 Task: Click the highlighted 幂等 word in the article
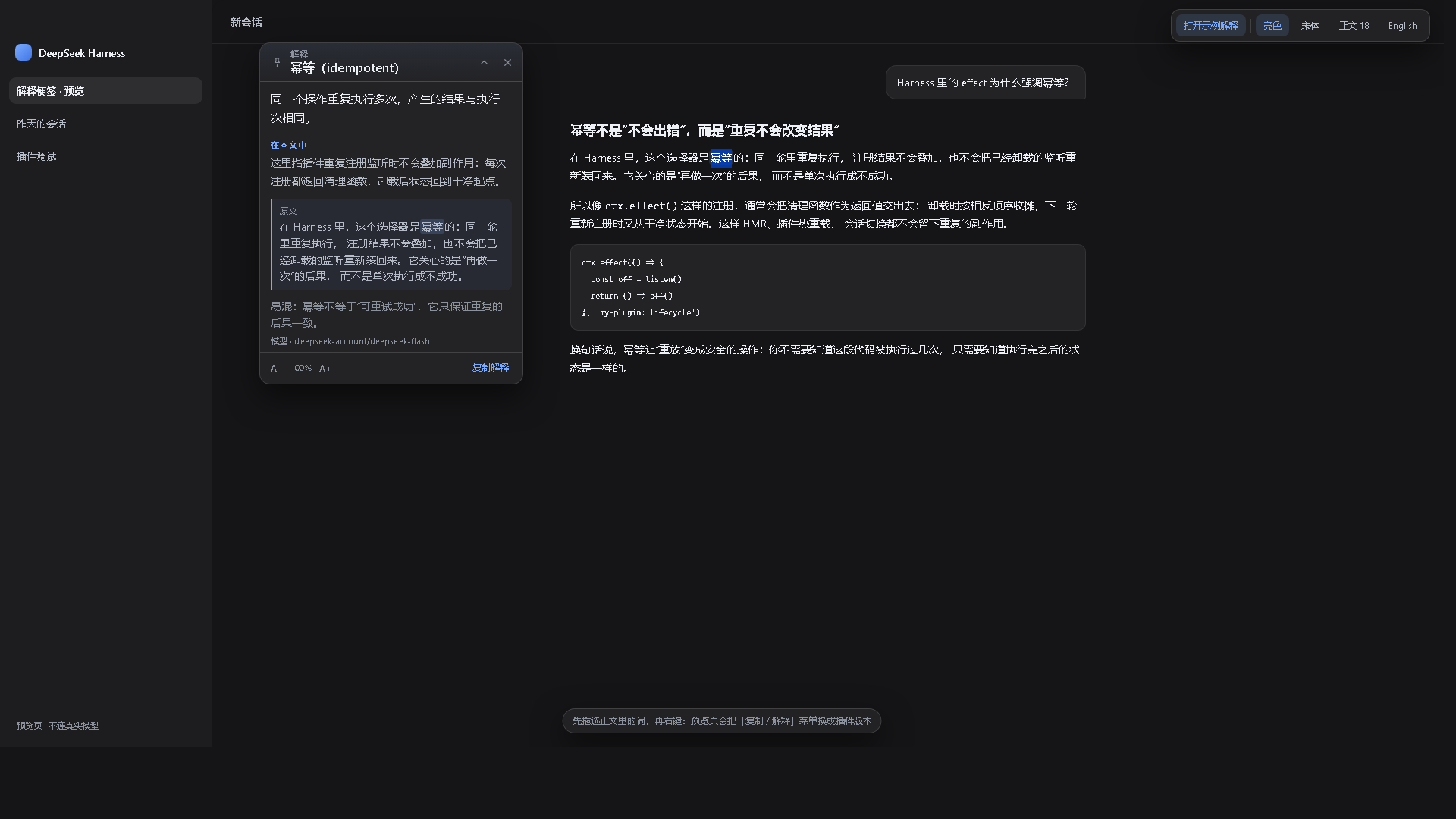pos(720,158)
